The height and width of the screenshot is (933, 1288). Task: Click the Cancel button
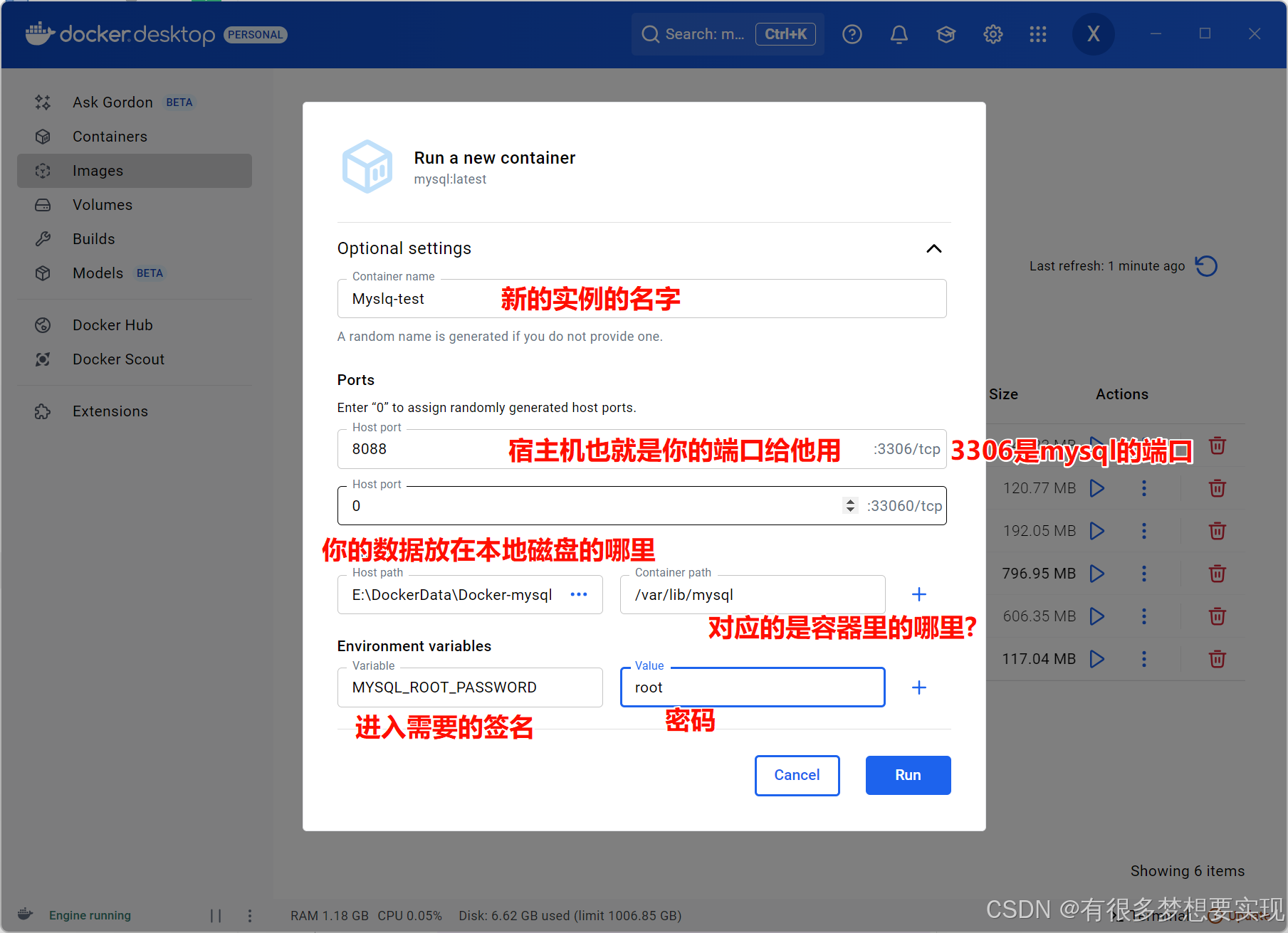click(x=797, y=776)
